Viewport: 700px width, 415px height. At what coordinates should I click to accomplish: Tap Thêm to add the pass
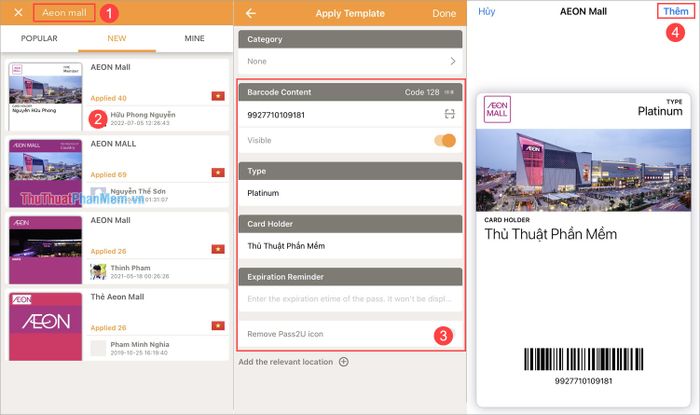click(676, 11)
